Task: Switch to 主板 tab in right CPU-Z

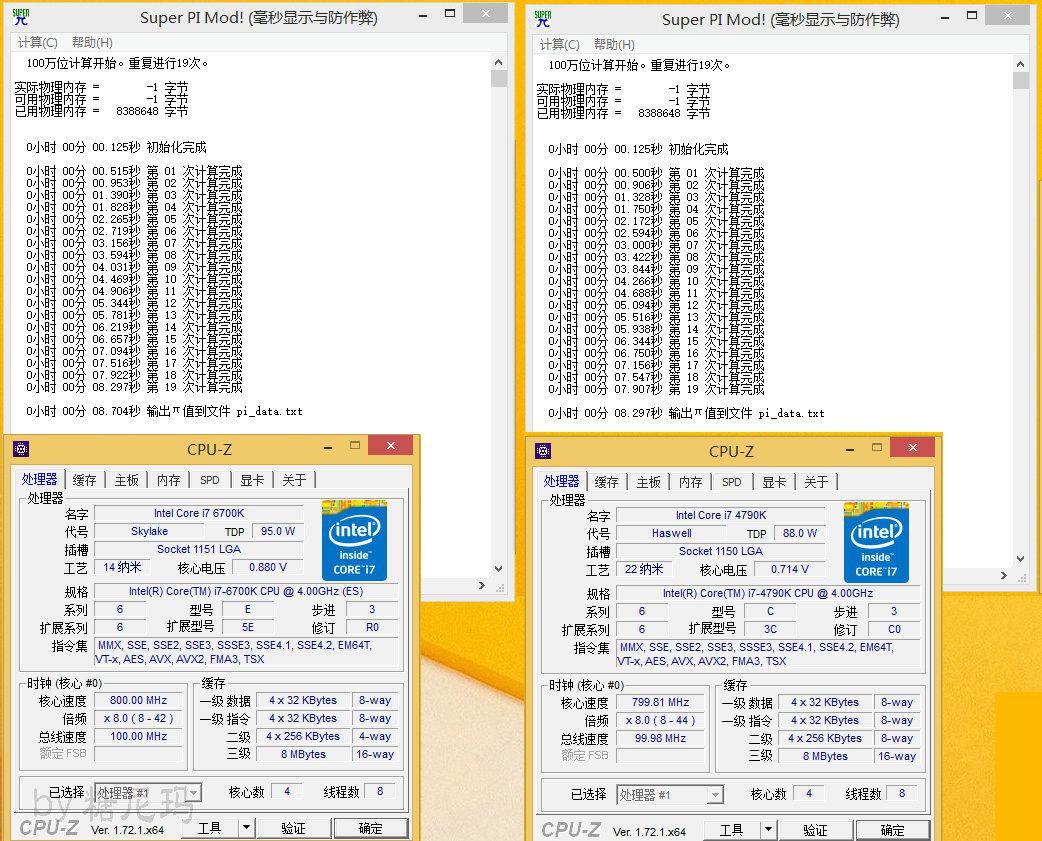Action: click(x=649, y=482)
